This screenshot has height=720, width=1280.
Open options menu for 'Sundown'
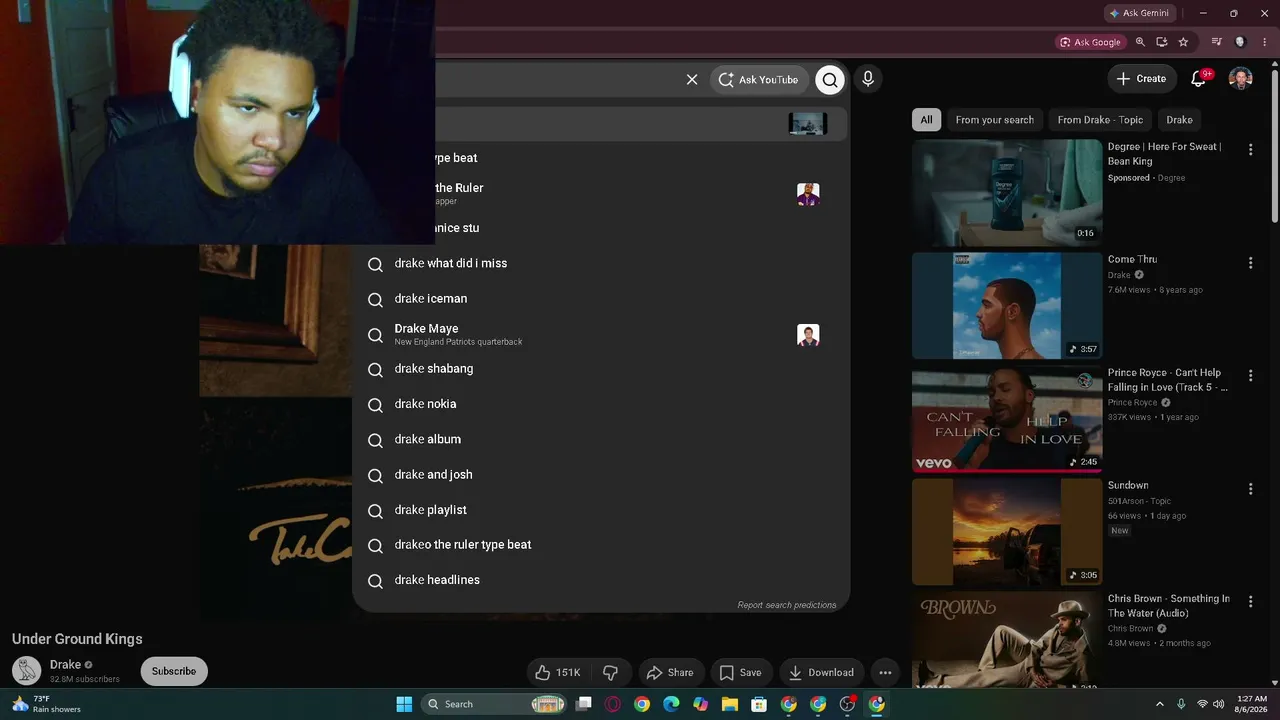pyautogui.click(x=1250, y=489)
